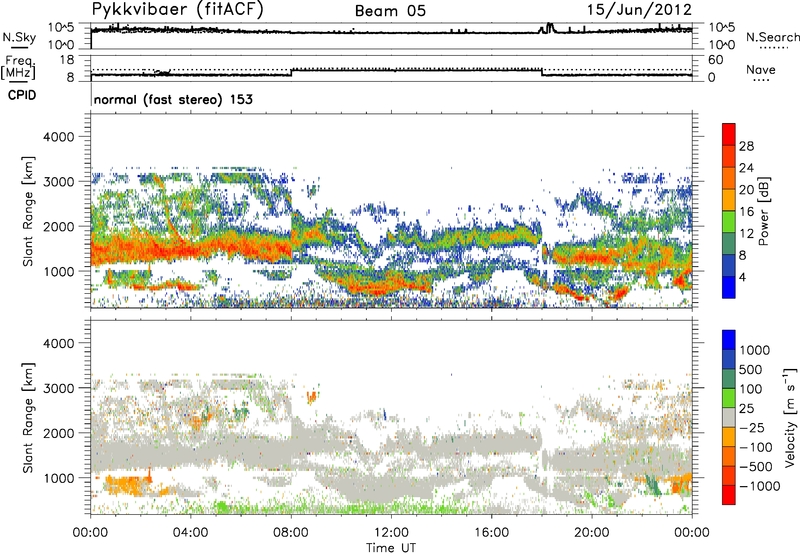Click the gray band of velocity colorbar
Screen dimensions: 800x554
[x=729, y=417]
